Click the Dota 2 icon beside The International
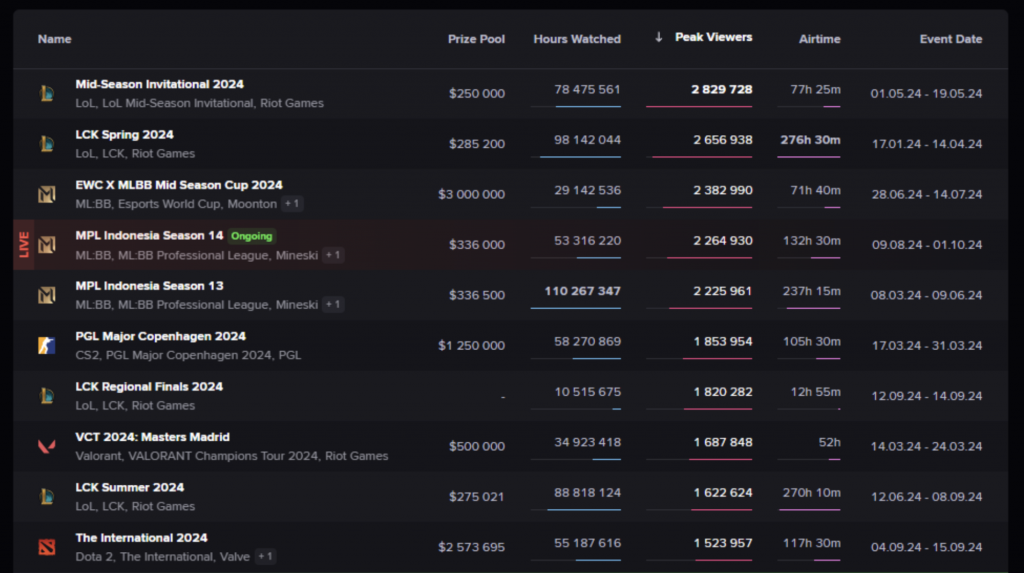Screen dimensions: 1024x573 pos(46,547)
